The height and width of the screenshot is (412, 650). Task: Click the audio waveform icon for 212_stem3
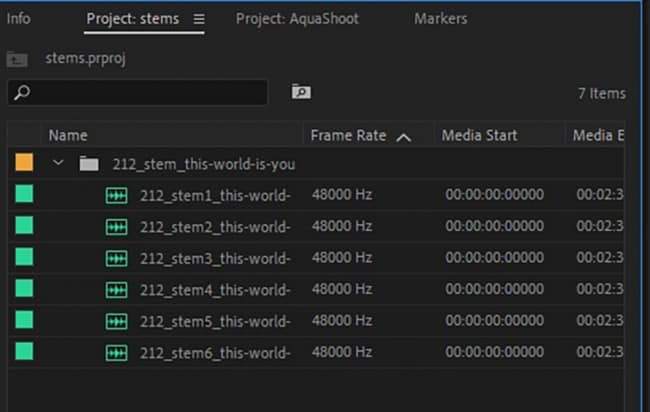[x=117, y=258]
